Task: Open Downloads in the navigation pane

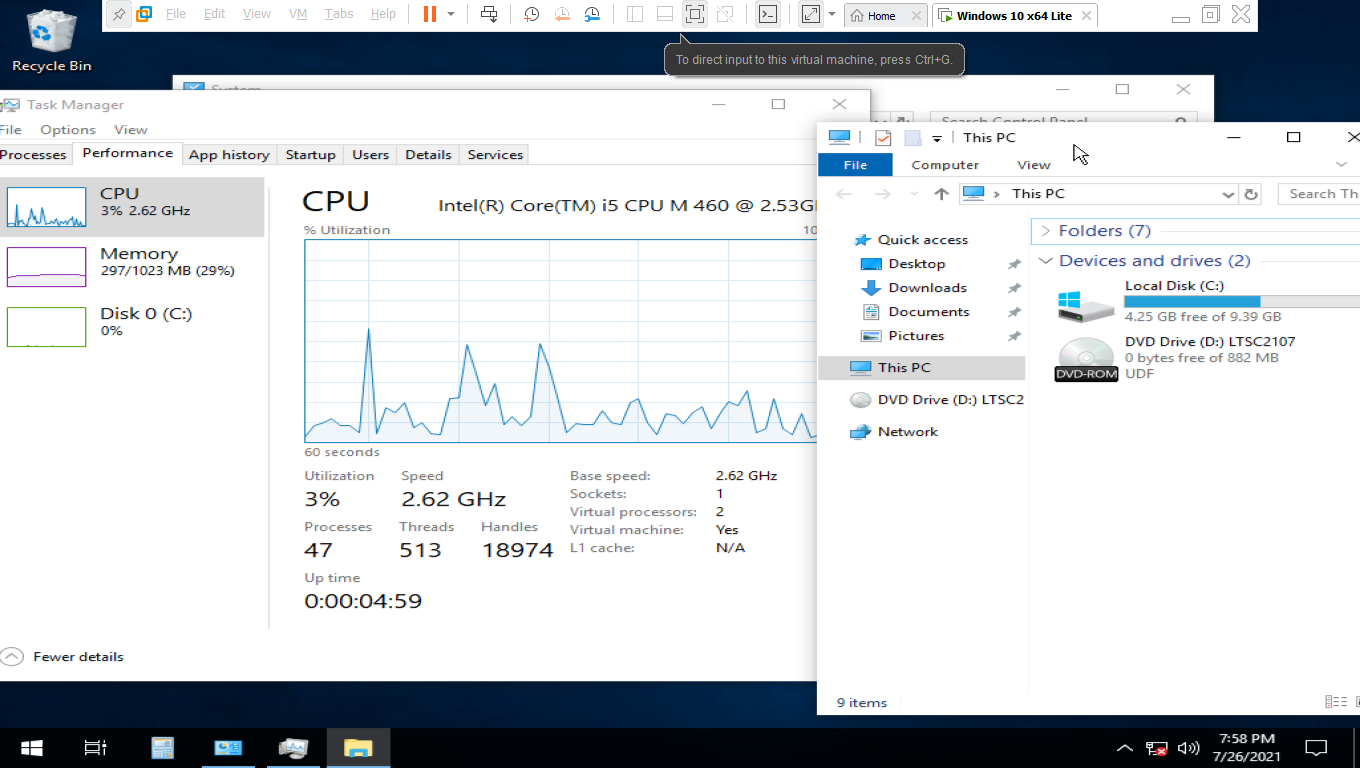Action: [x=927, y=288]
